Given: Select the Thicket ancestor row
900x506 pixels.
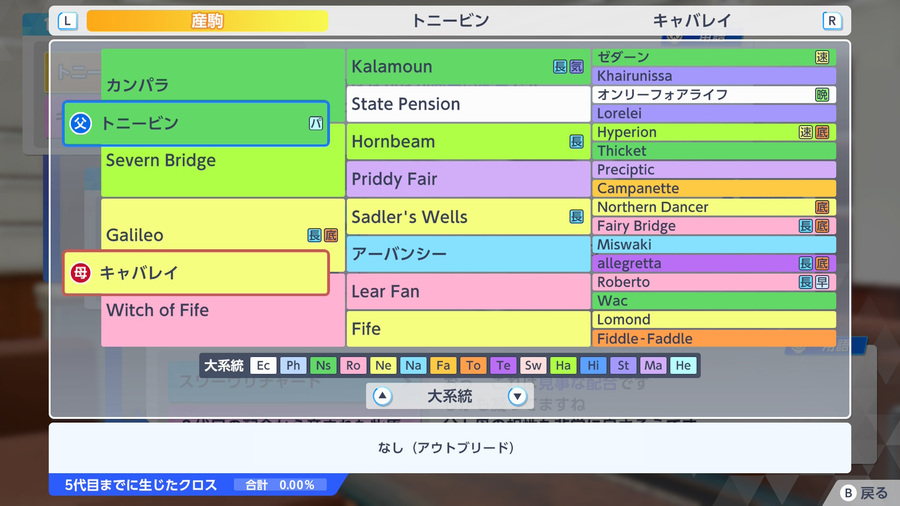Looking at the screenshot, I should [x=714, y=151].
